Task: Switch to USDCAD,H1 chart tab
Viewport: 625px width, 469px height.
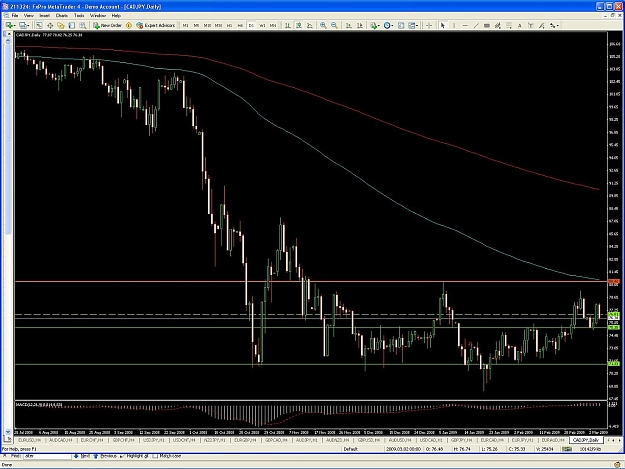Action: coord(430,440)
